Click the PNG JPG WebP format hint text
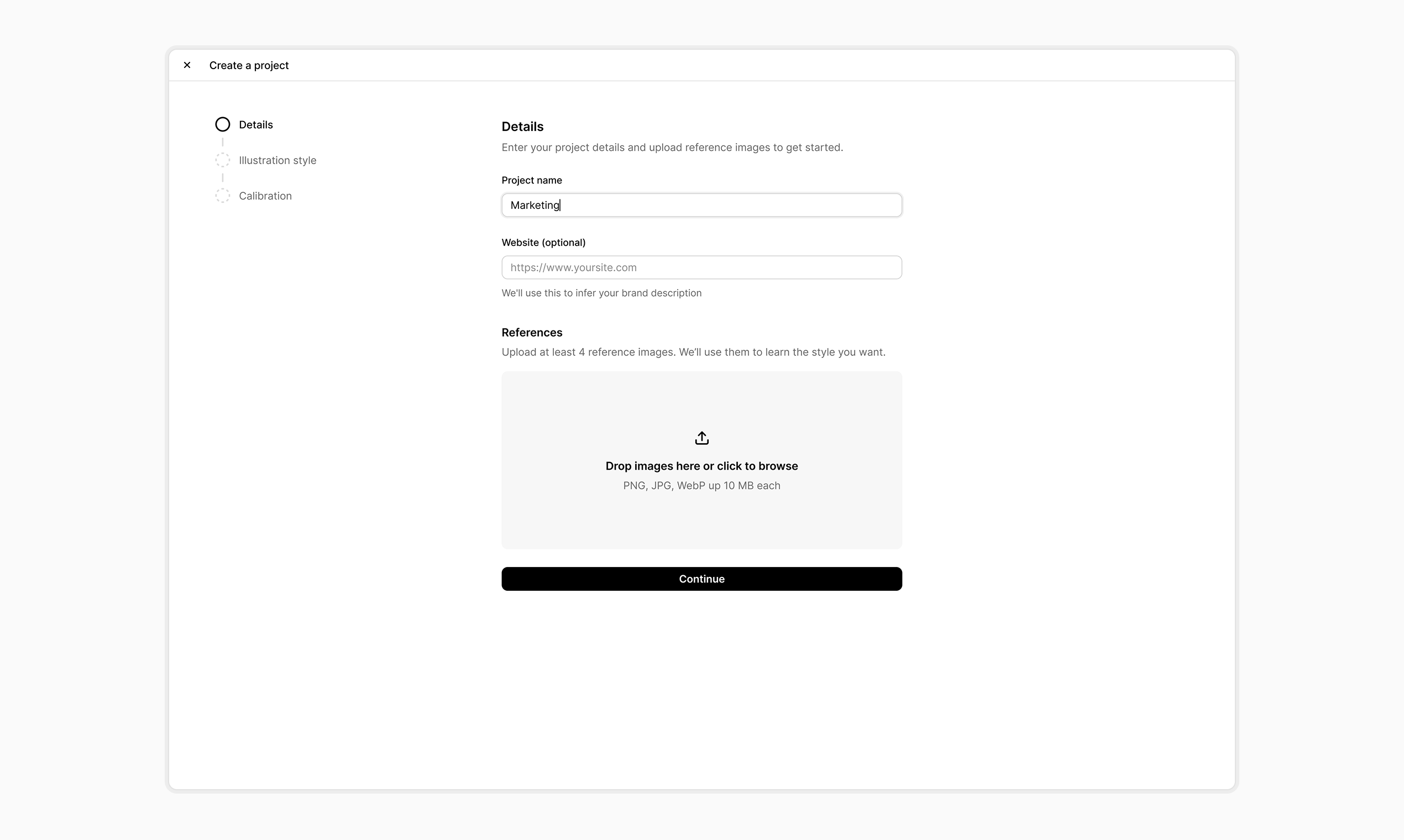1404x840 pixels. pyautogui.click(x=701, y=485)
